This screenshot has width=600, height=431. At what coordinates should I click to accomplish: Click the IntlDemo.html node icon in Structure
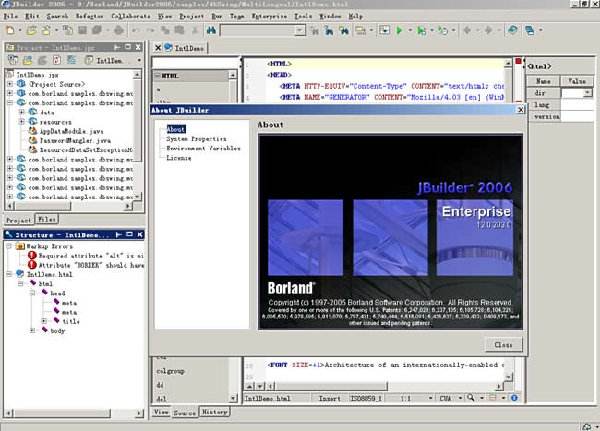point(21,273)
